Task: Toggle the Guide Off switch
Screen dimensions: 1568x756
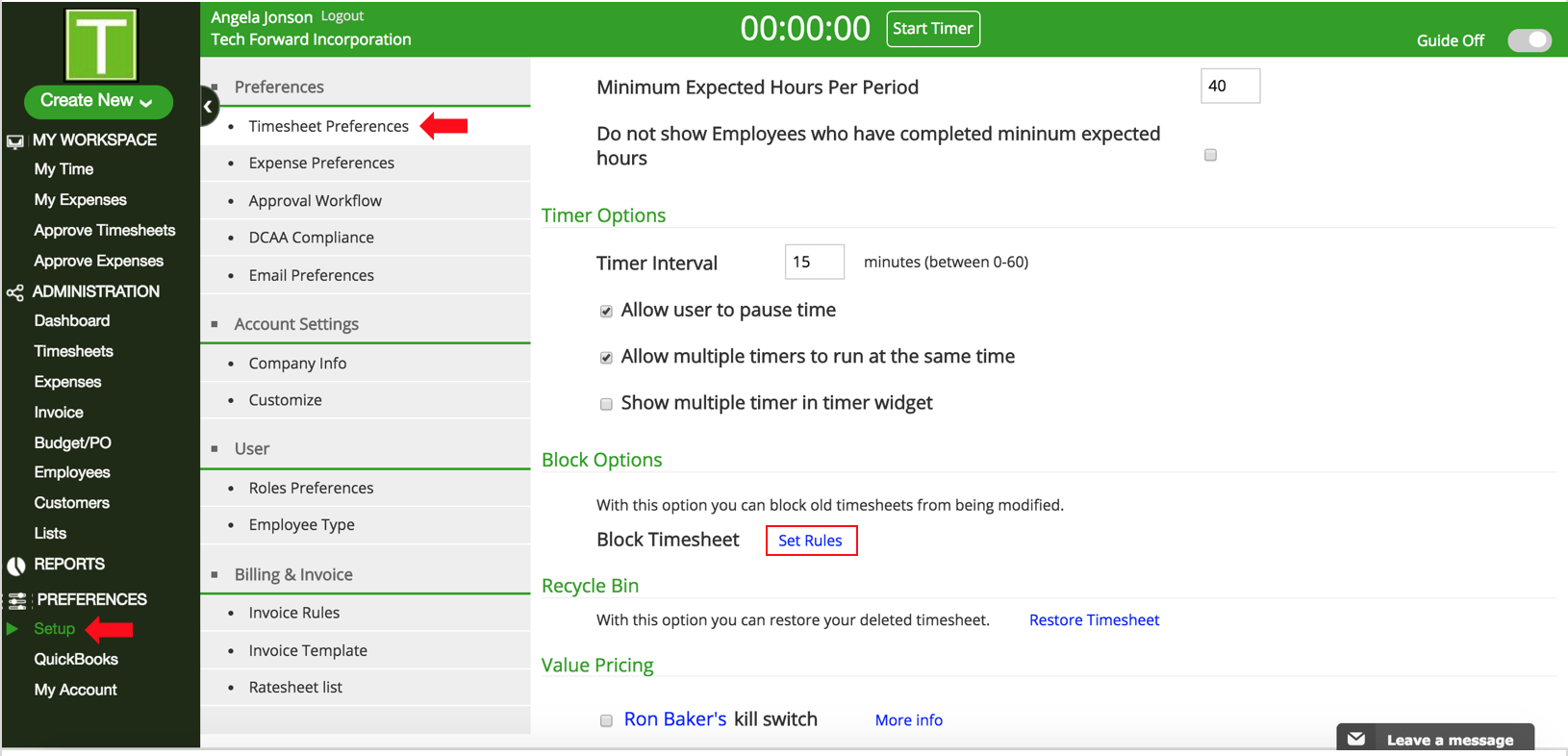Action: pos(1529,40)
